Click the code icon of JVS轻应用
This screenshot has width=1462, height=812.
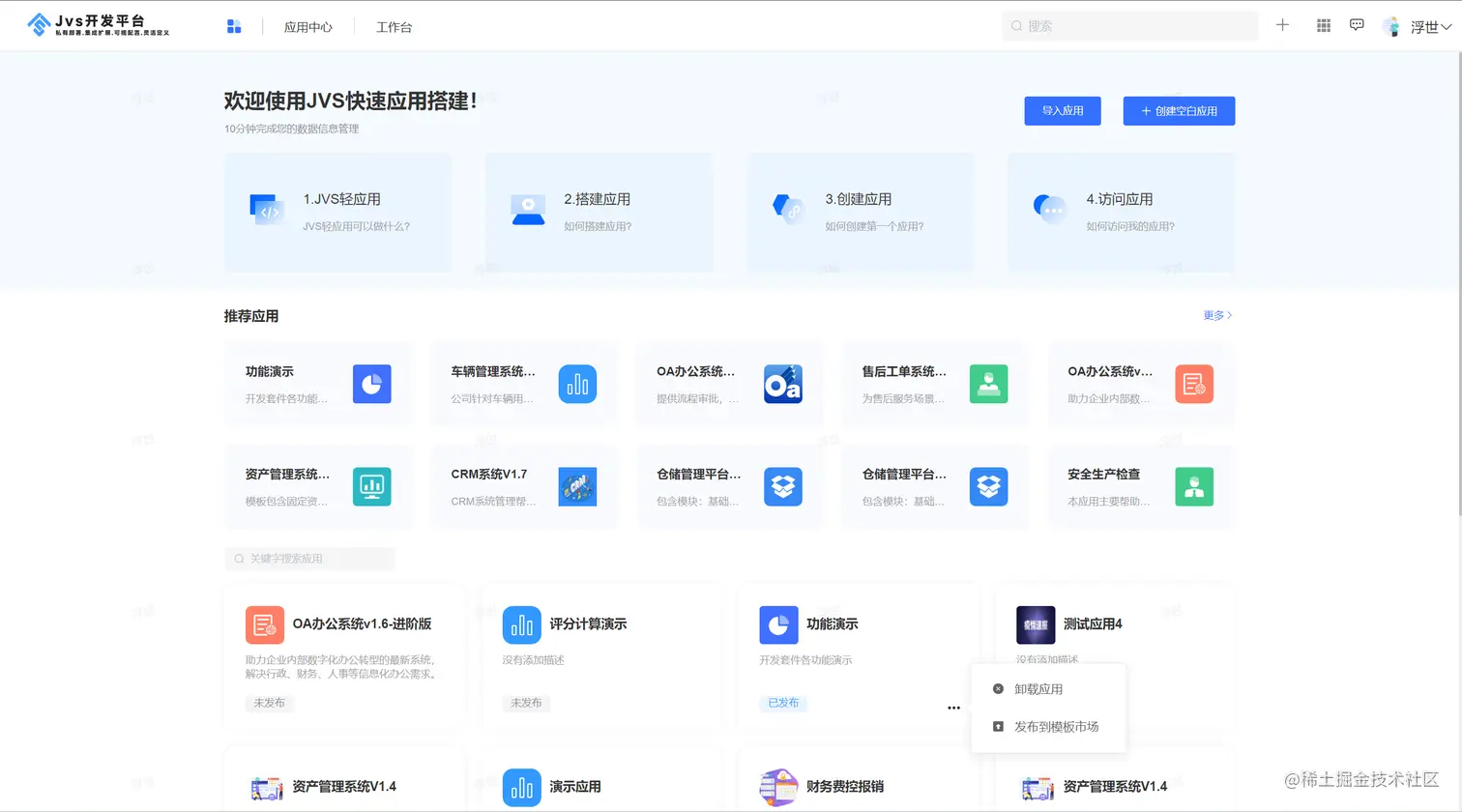pos(266,209)
